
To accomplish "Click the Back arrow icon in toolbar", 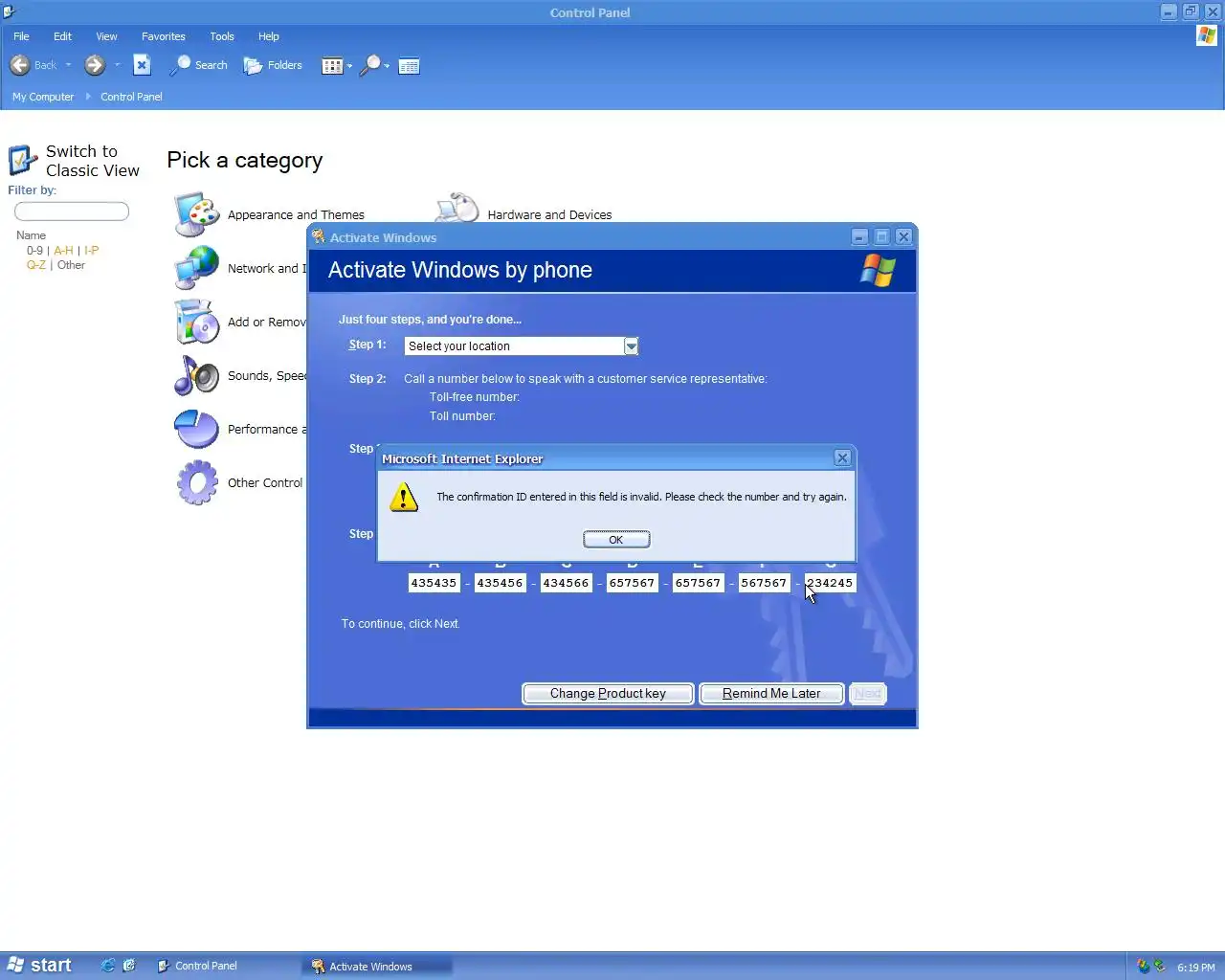I will tap(19, 65).
